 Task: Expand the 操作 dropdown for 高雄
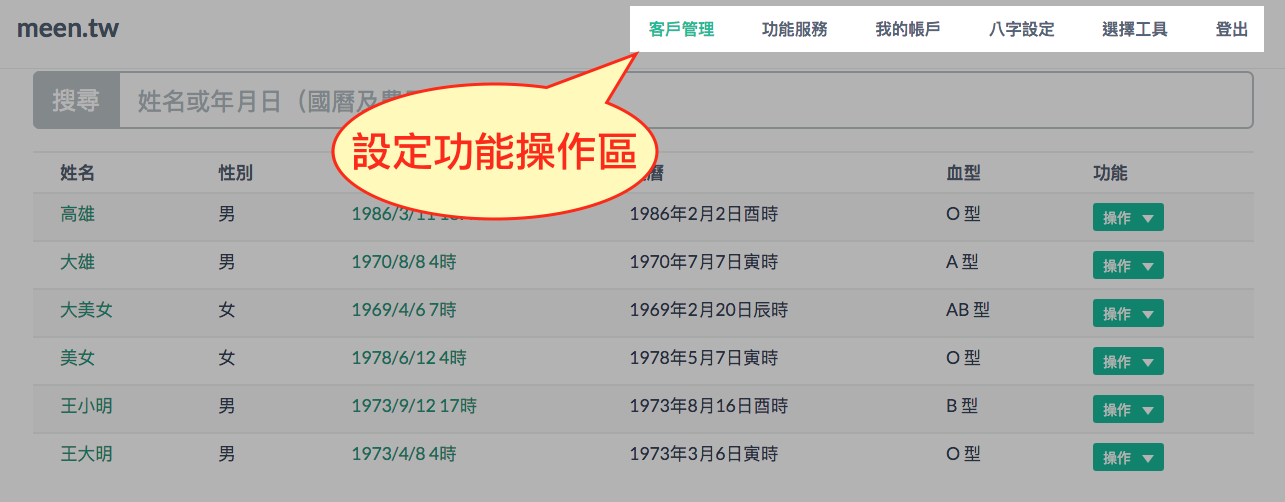pyautogui.click(x=1128, y=218)
